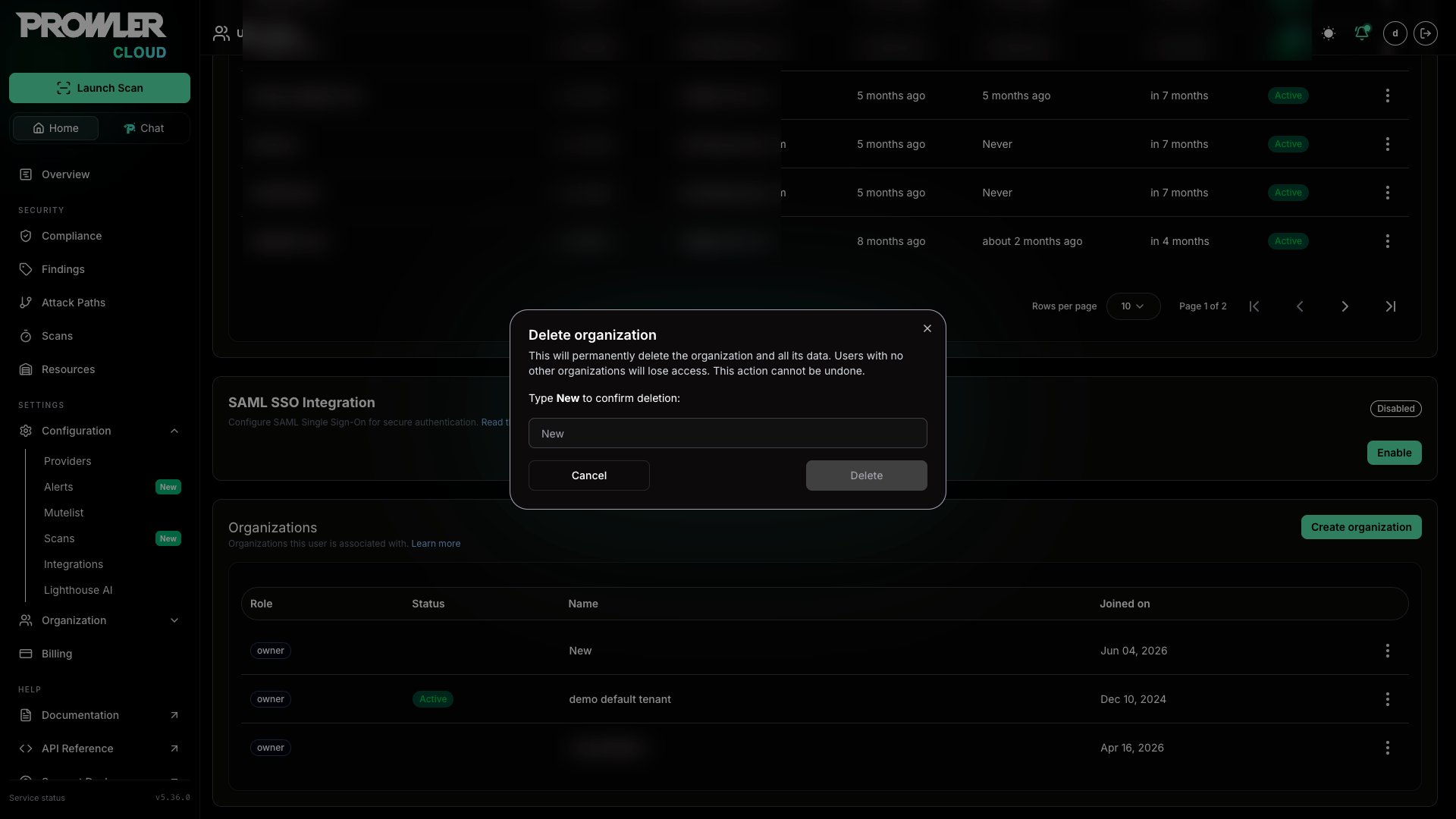
Task: Open the Resources page
Action: [68, 369]
